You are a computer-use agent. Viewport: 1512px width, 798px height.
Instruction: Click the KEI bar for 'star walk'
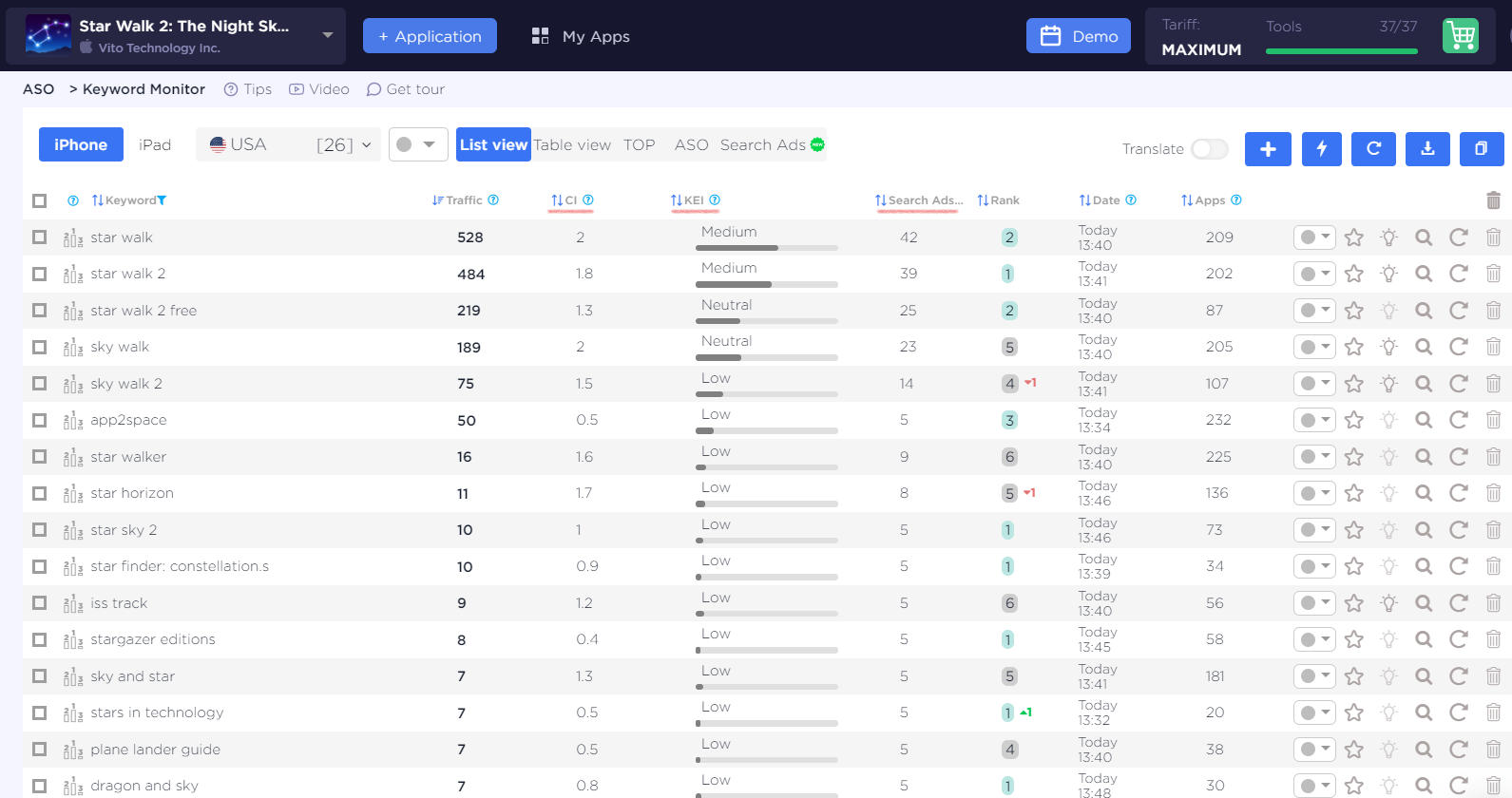767,248
